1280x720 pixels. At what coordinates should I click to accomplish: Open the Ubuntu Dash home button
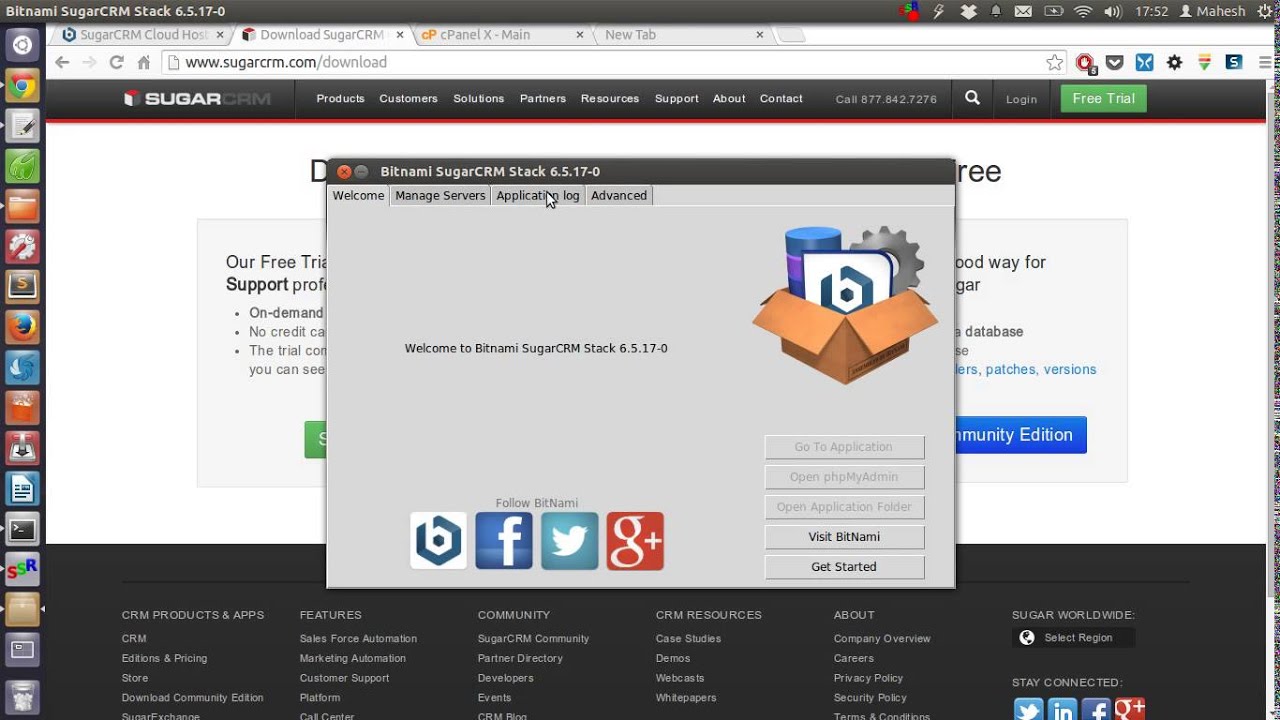22,45
